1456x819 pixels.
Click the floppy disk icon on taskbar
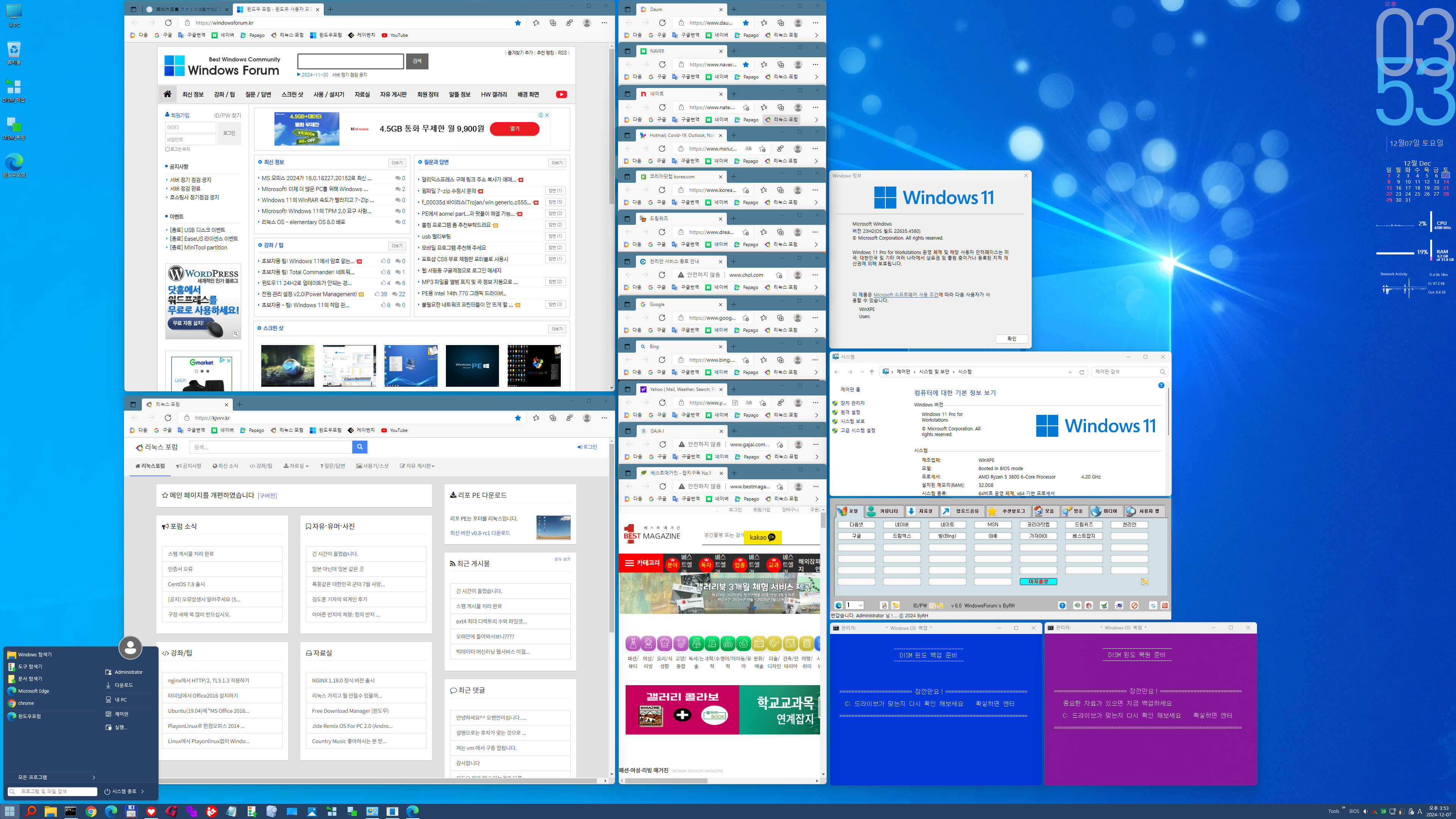[131, 811]
